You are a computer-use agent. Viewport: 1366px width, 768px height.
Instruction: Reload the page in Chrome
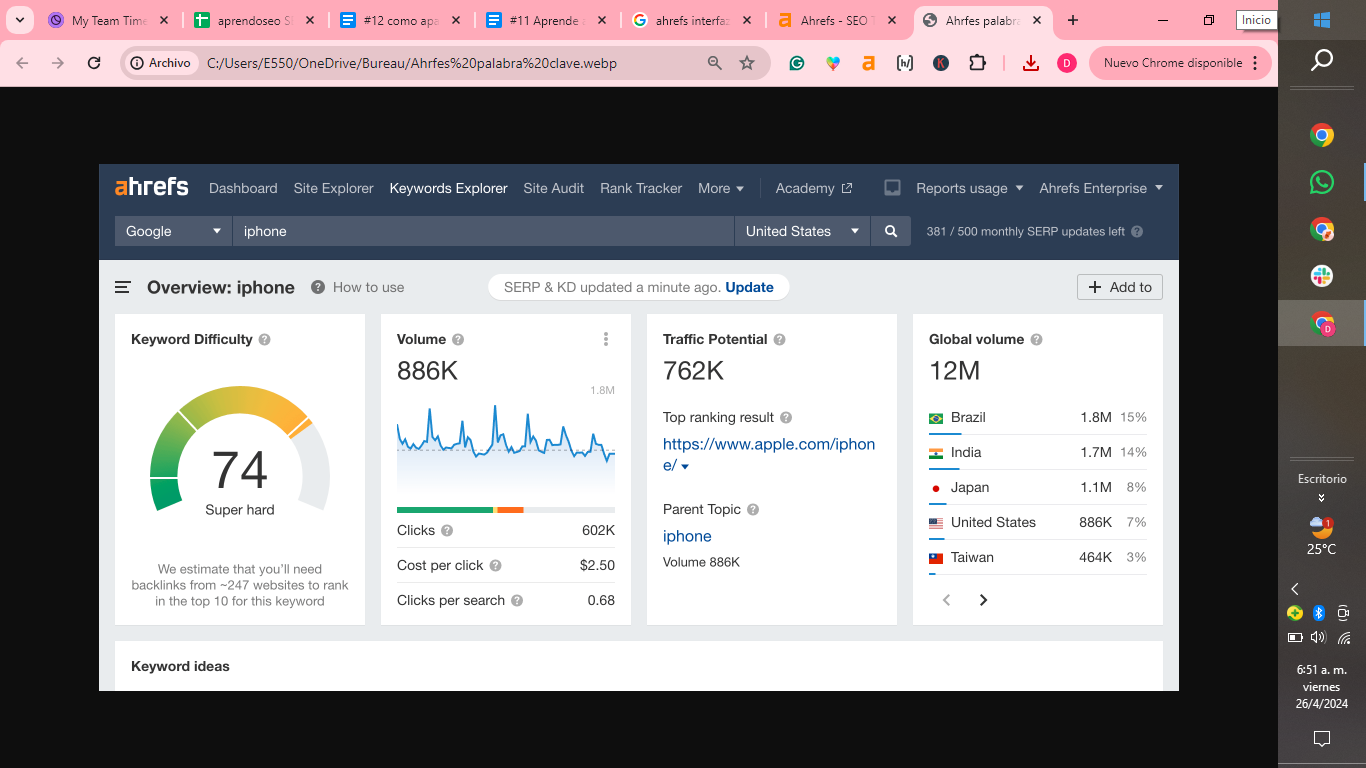(94, 63)
